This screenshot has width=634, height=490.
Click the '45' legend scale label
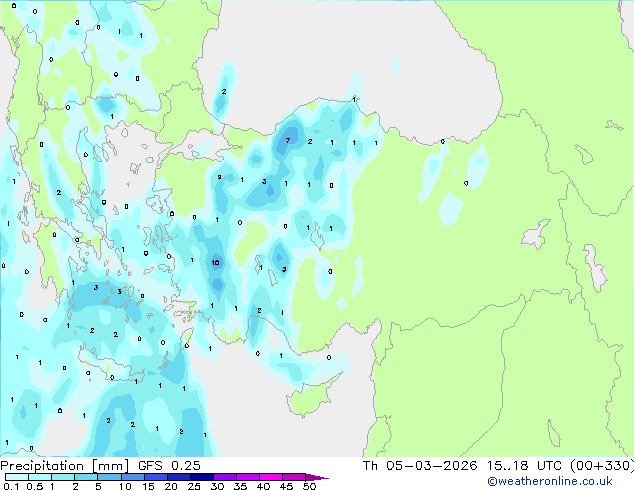[x=286, y=486]
